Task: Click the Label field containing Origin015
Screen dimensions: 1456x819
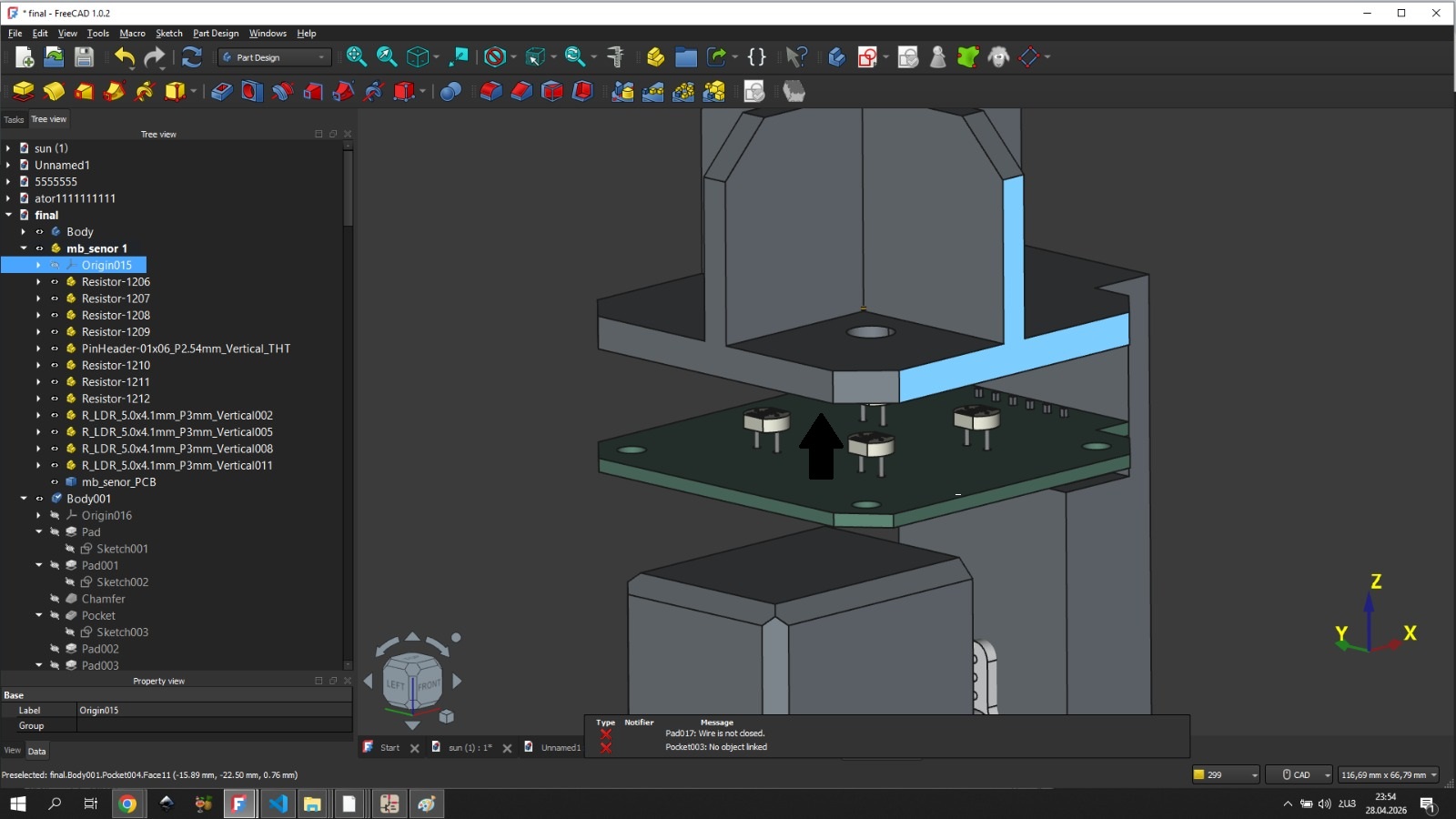Action: [x=215, y=711]
